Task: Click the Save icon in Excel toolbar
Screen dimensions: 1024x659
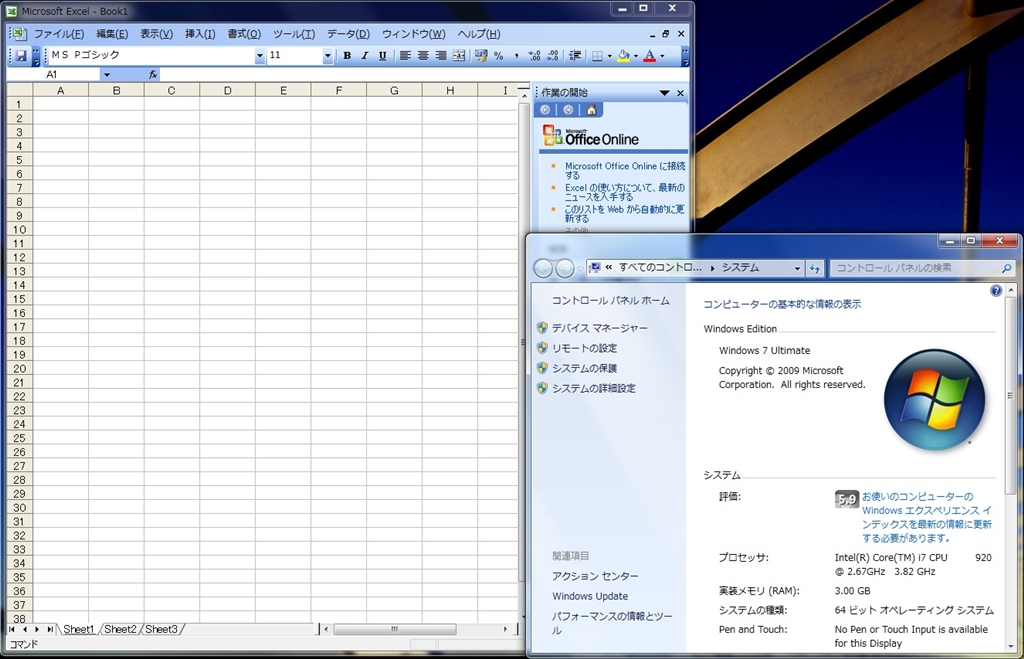Action: point(21,56)
